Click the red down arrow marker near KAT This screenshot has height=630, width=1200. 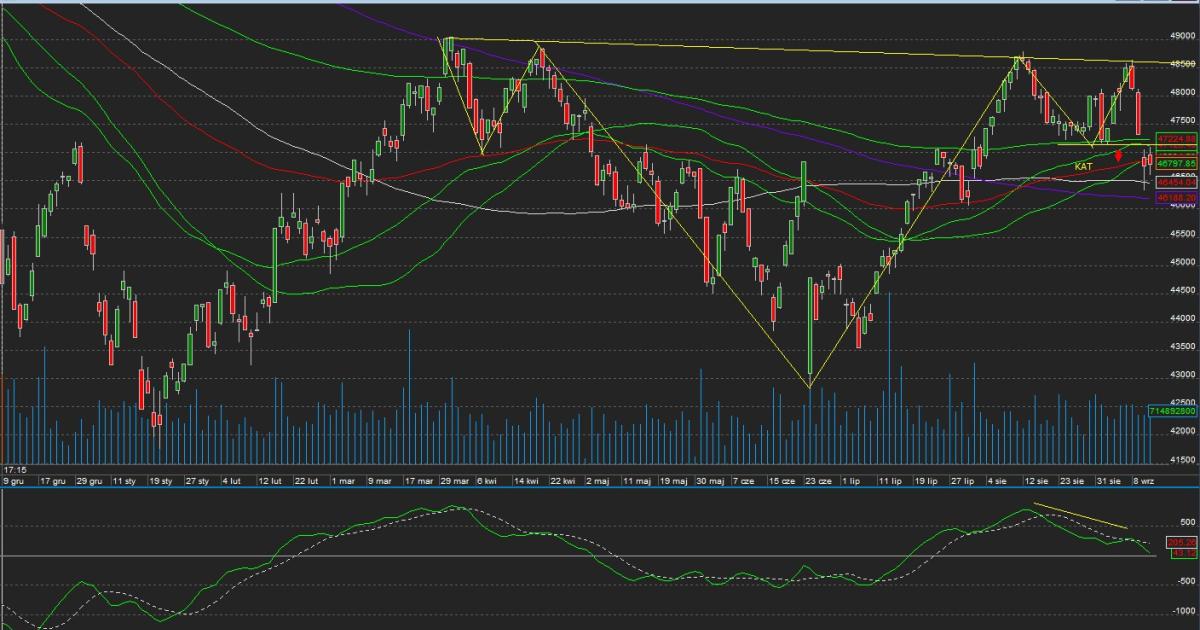pyautogui.click(x=1118, y=155)
